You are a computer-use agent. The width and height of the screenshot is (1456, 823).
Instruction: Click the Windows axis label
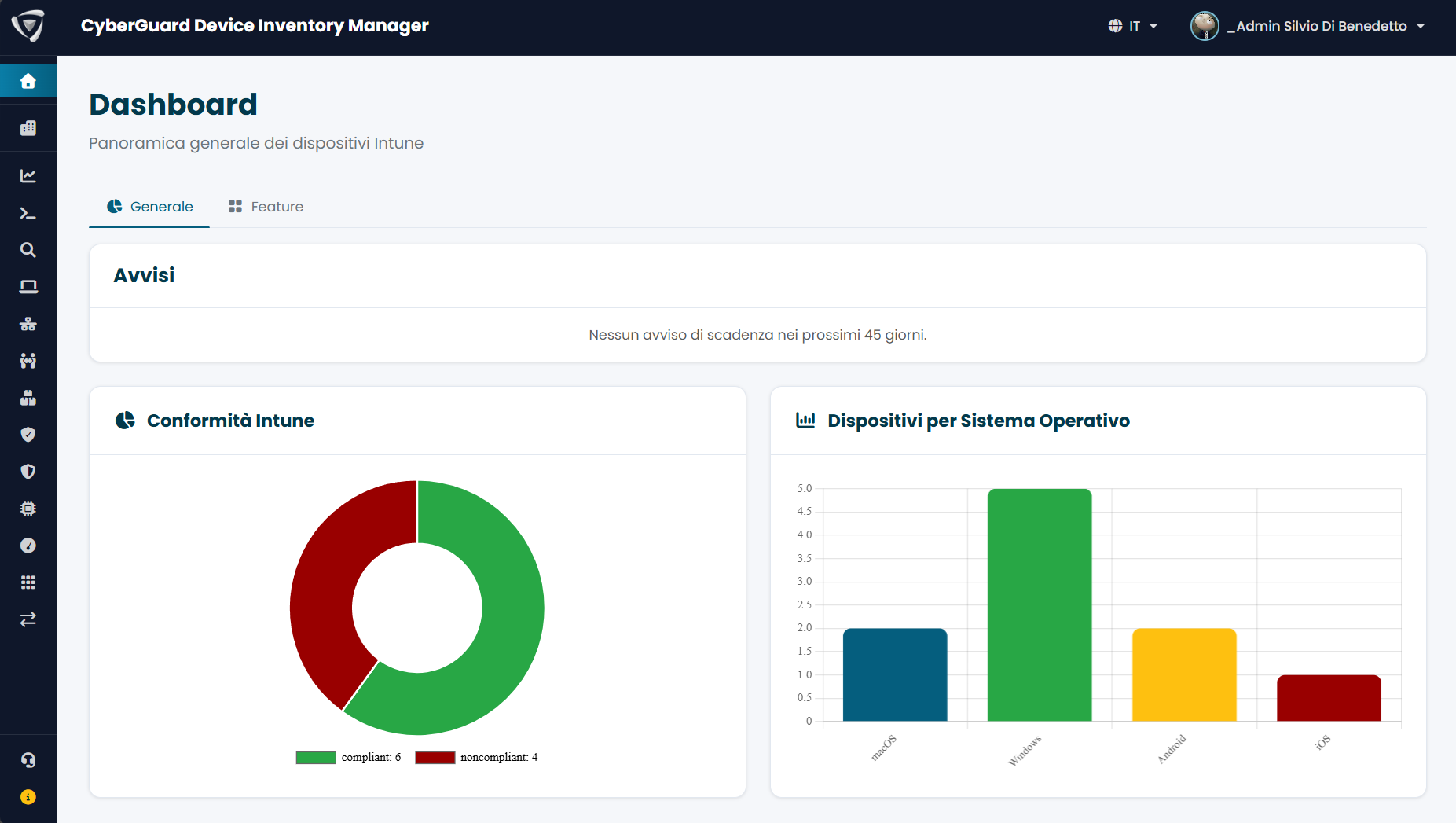coord(1025,751)
